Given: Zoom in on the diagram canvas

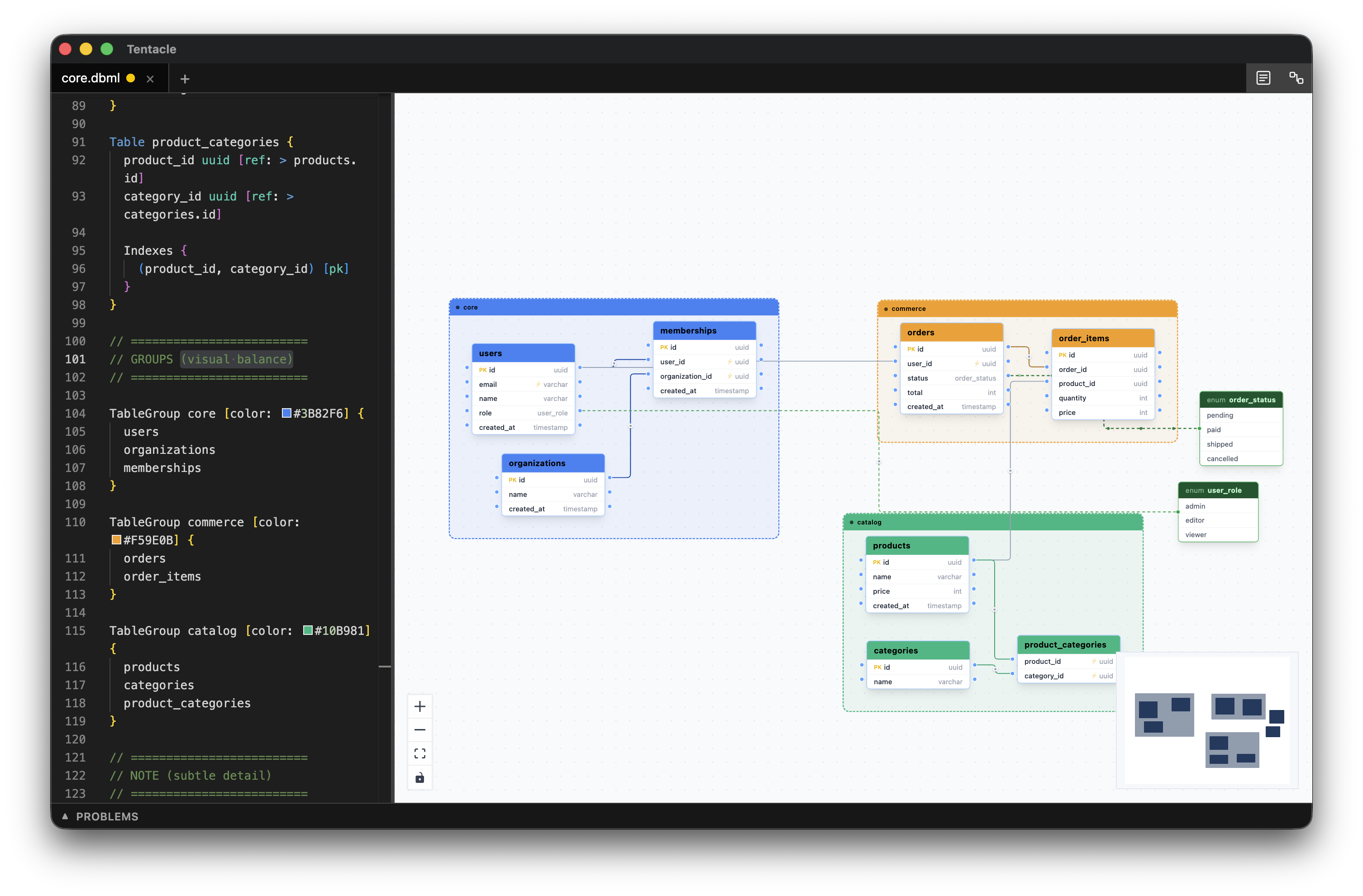Looking at the screenshot, I should [x=420, y=706].
